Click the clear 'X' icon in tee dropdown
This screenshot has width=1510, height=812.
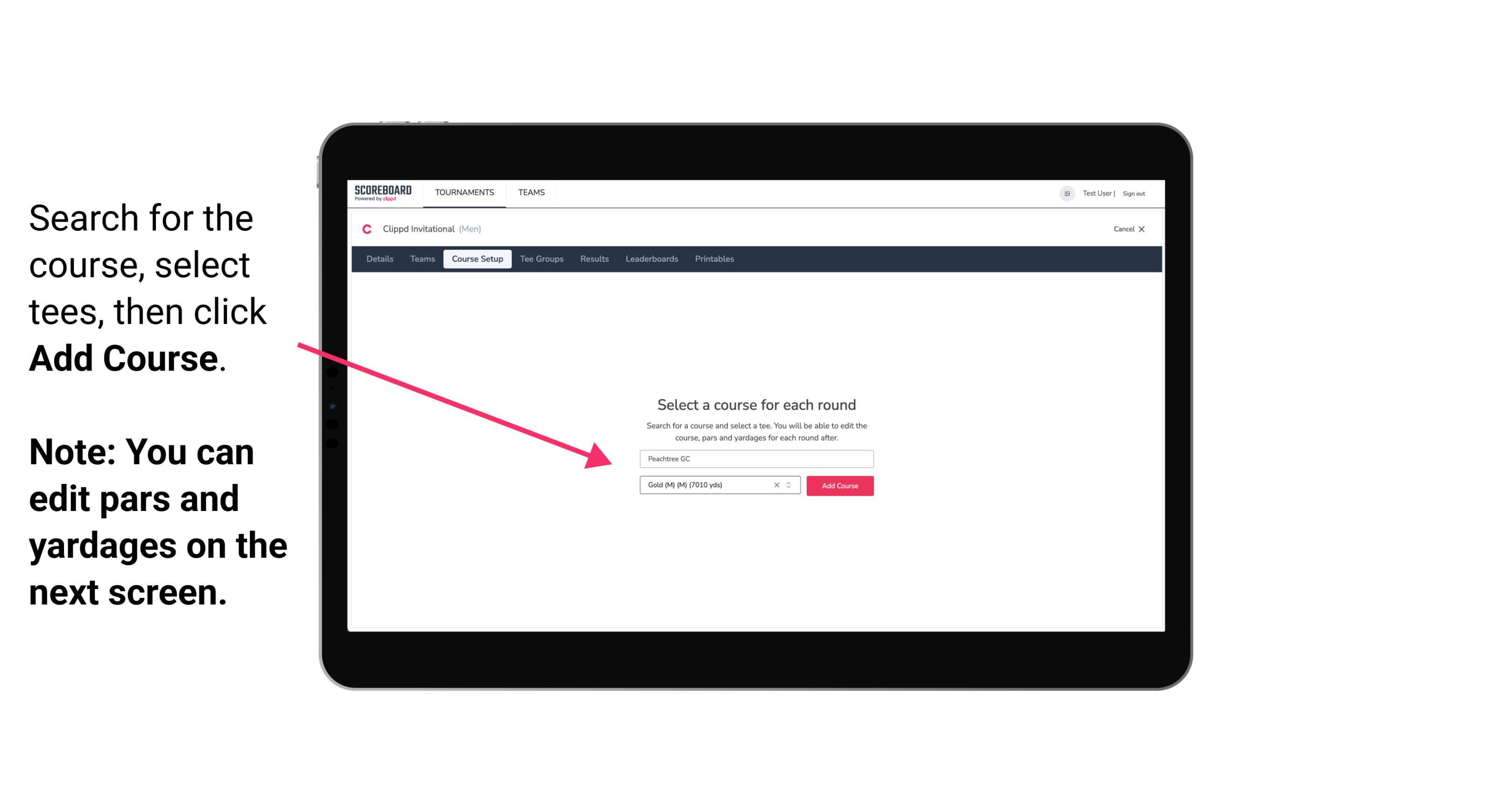(776, 486)
